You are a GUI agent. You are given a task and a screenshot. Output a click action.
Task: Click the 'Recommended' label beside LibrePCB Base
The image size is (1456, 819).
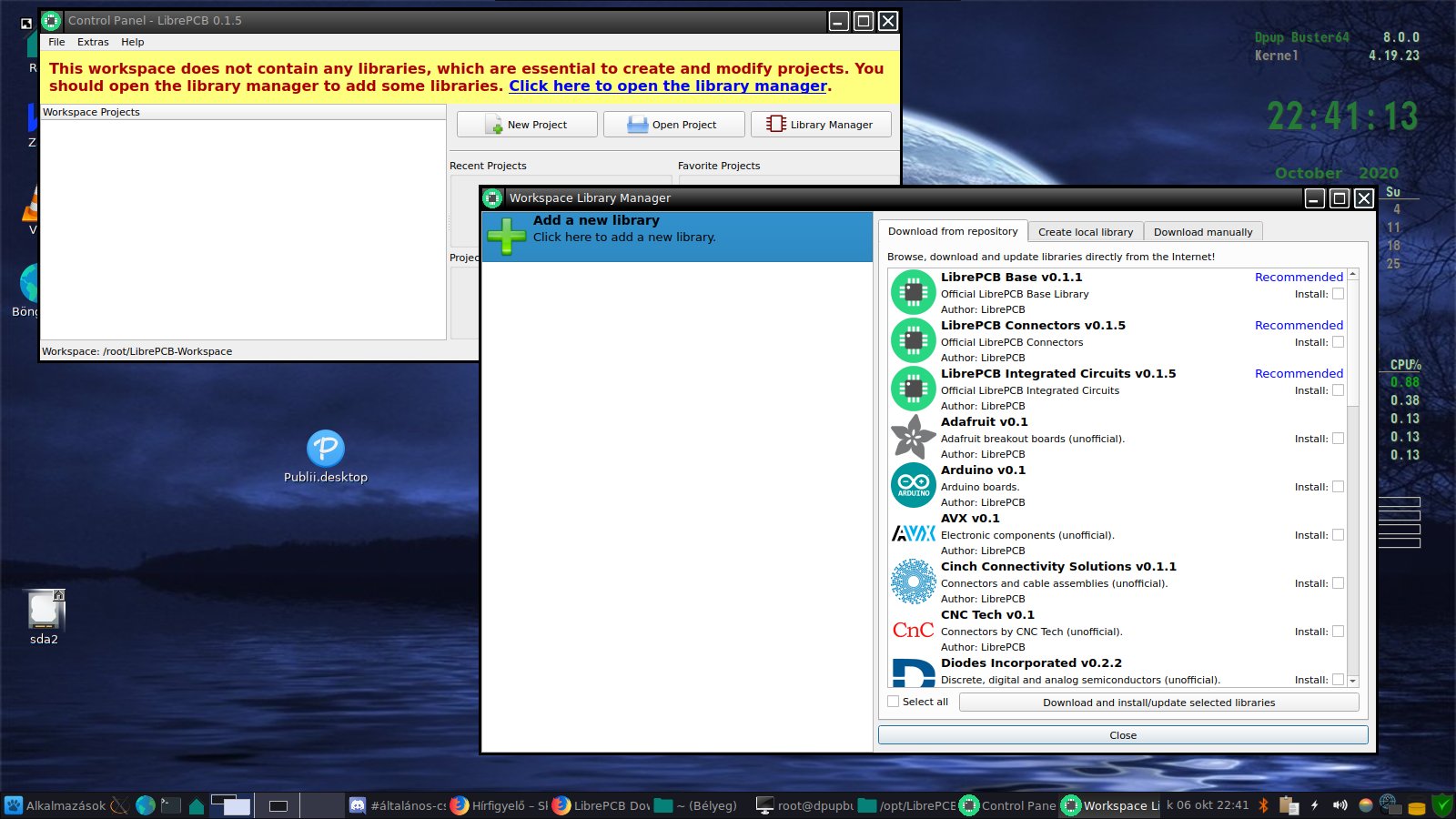tap(1299, 277)
